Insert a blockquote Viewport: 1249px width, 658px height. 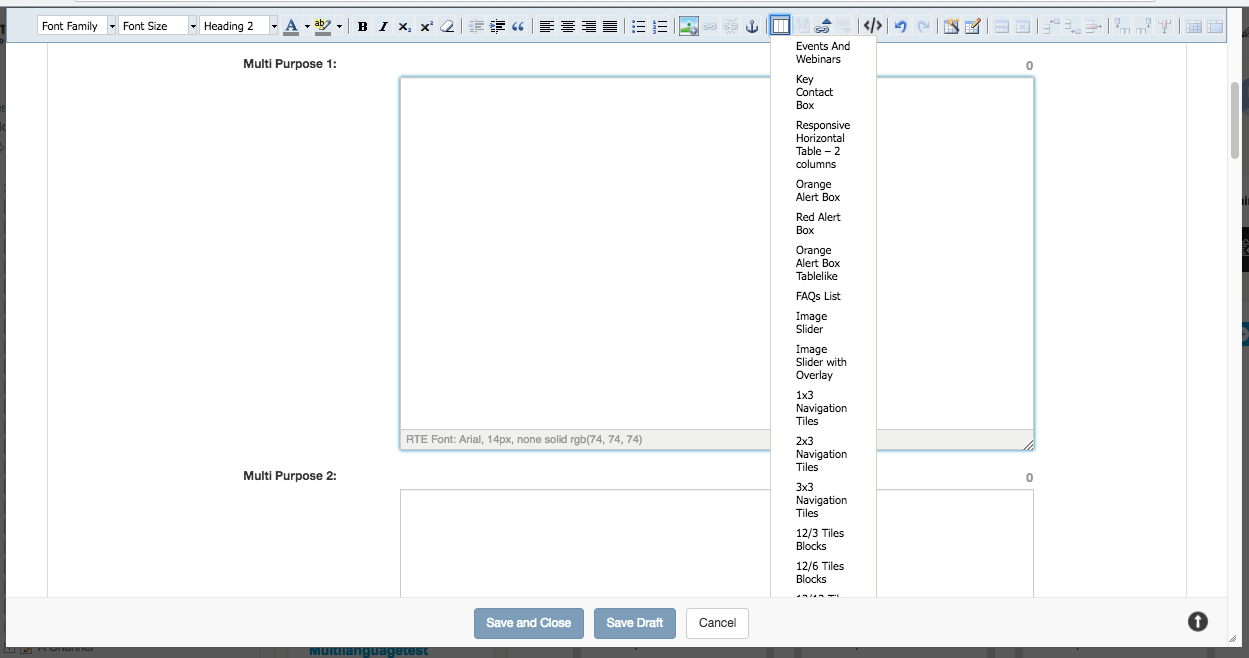[x=518, y=26]
